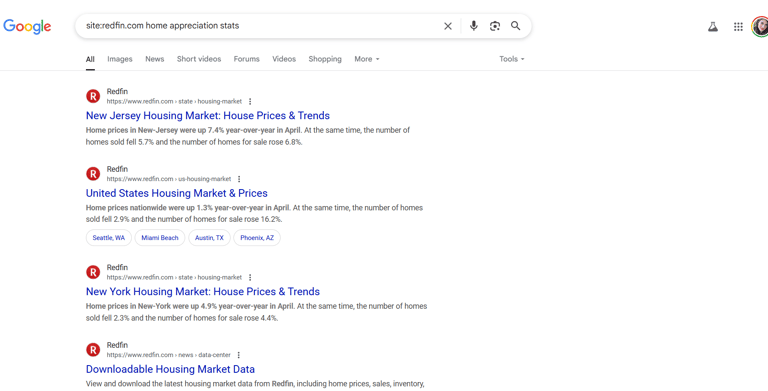Image resolution: width=768 pixels, height=391 pixels.
Task: Select the Austin, TX chip
Action: (209, 238)
